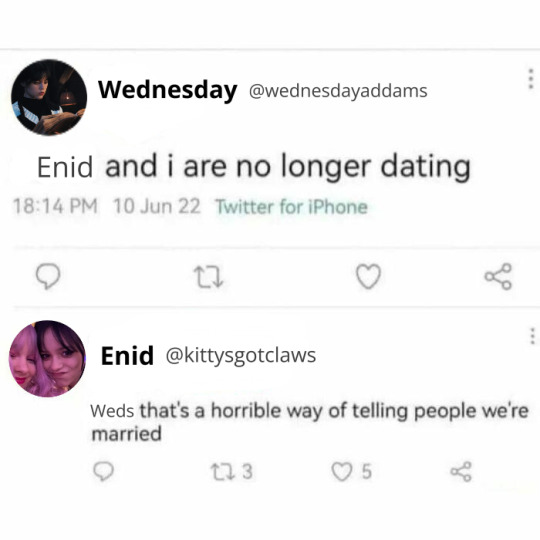Retweet Wednesday's tweet about dating
The height and width of the screenshot is (540, 540).
click(209, 278)
